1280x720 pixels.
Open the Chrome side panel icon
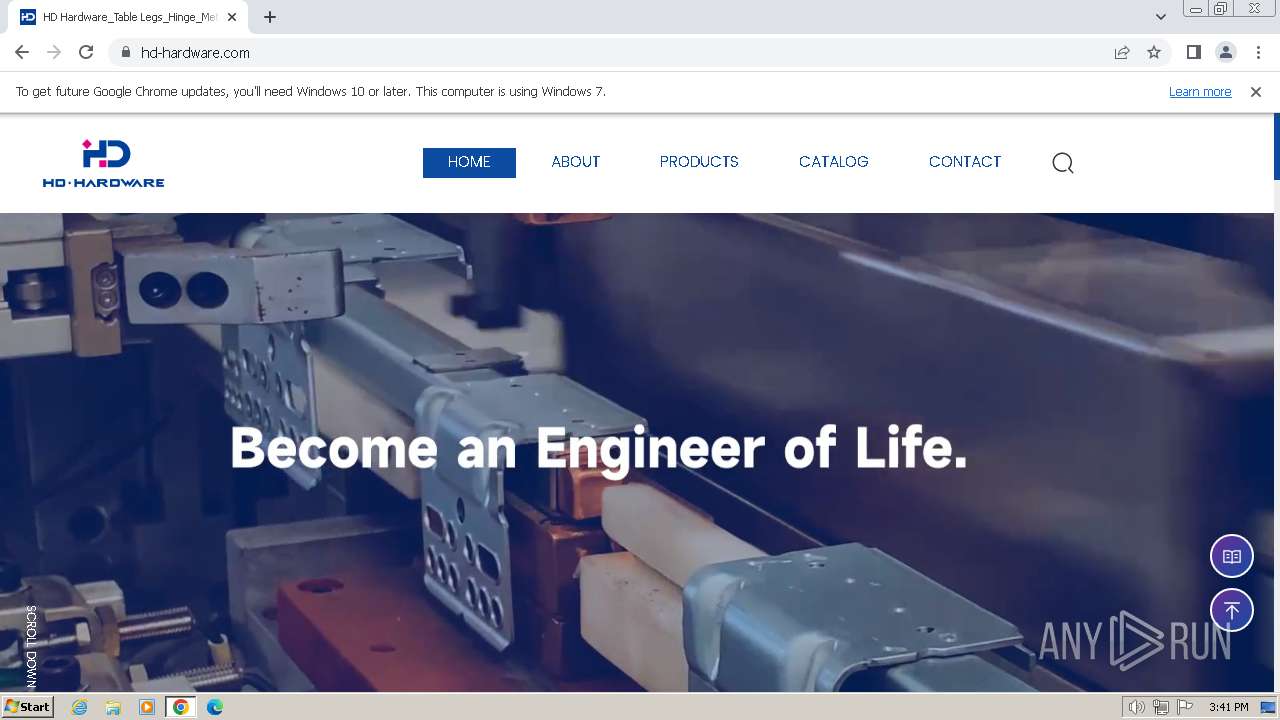click(1193, 53)
